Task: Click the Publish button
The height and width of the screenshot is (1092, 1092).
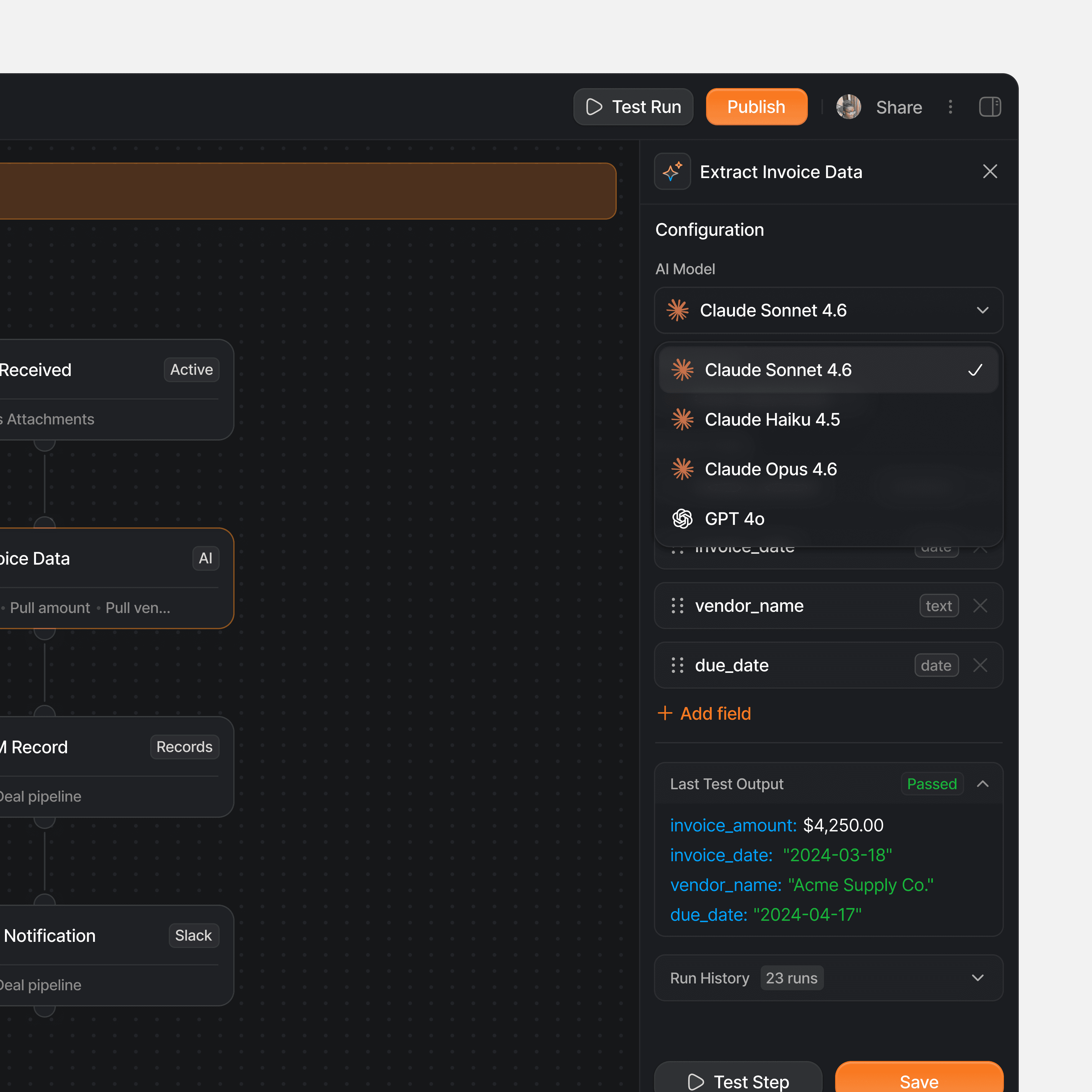Action: [x=756, y=107]
